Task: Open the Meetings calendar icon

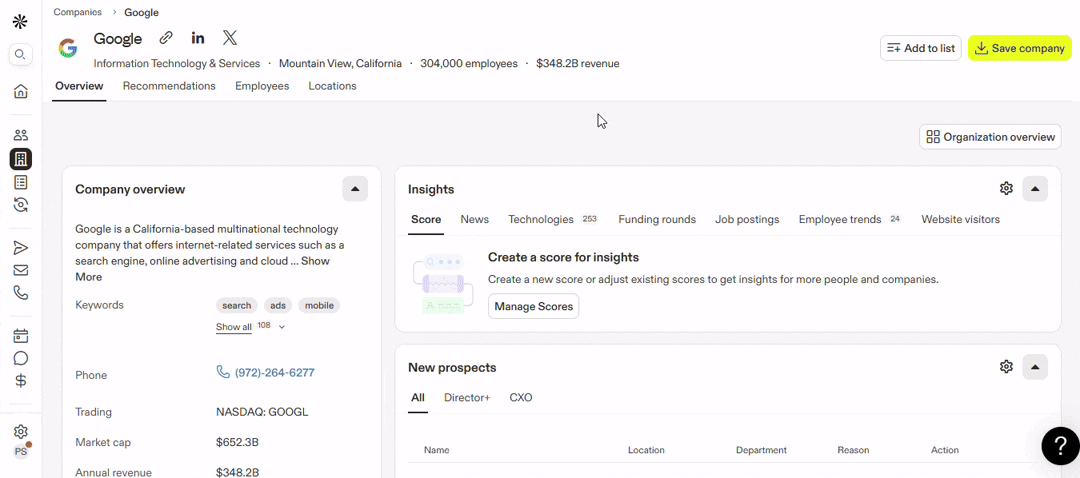Action: (x=21, y=336)
